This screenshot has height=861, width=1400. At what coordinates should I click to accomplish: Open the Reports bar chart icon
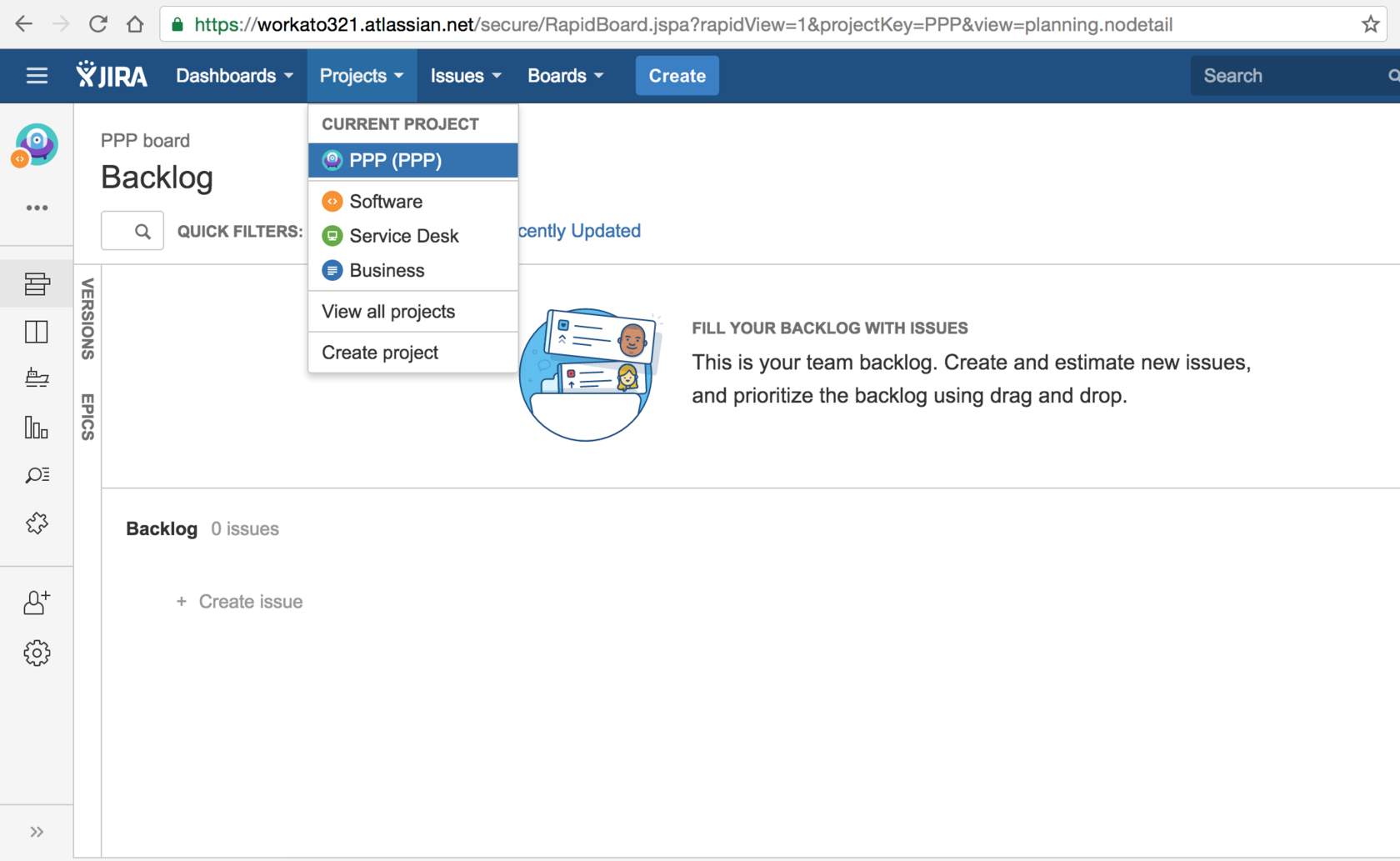[37, 428]
